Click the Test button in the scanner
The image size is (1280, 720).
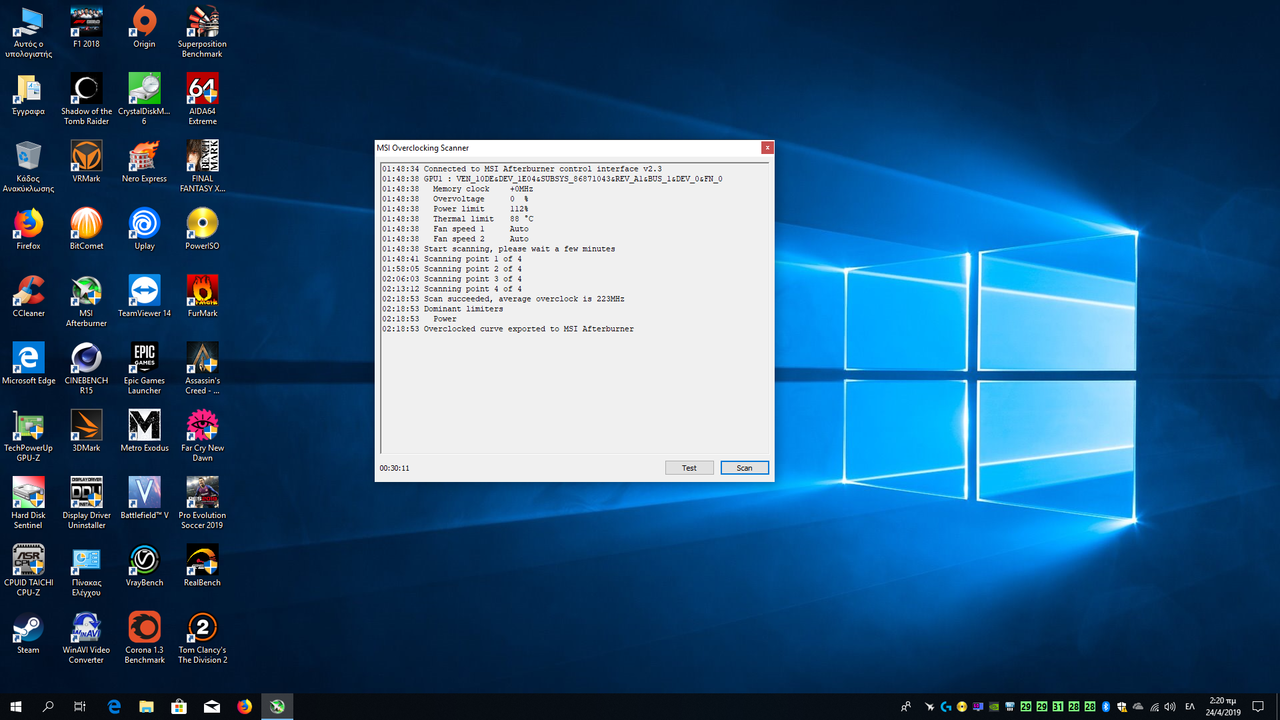pyautogui.click(x=689, y=468)
